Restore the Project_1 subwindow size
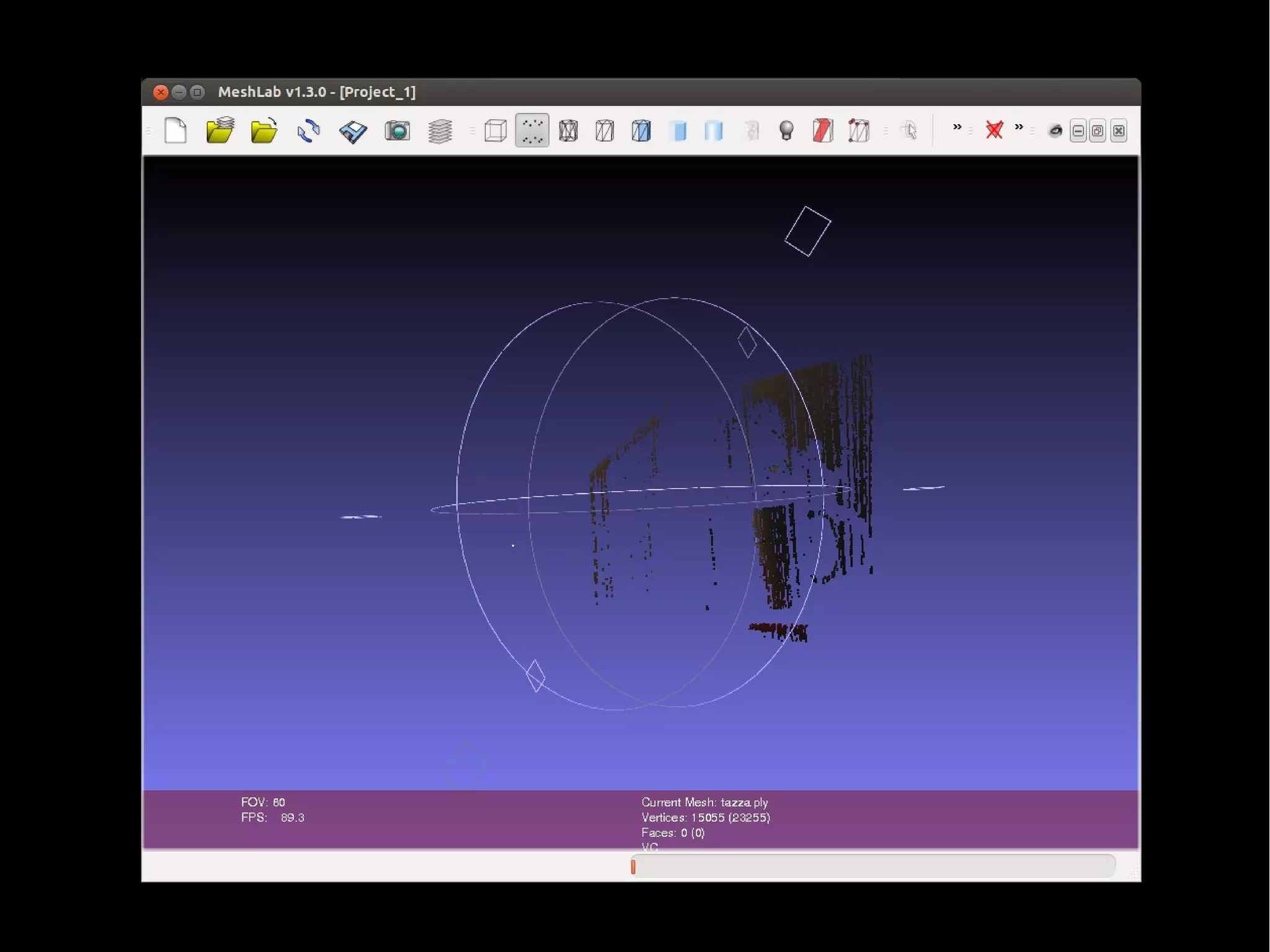The image size is (1270, 952). (x=1098, y=131)
